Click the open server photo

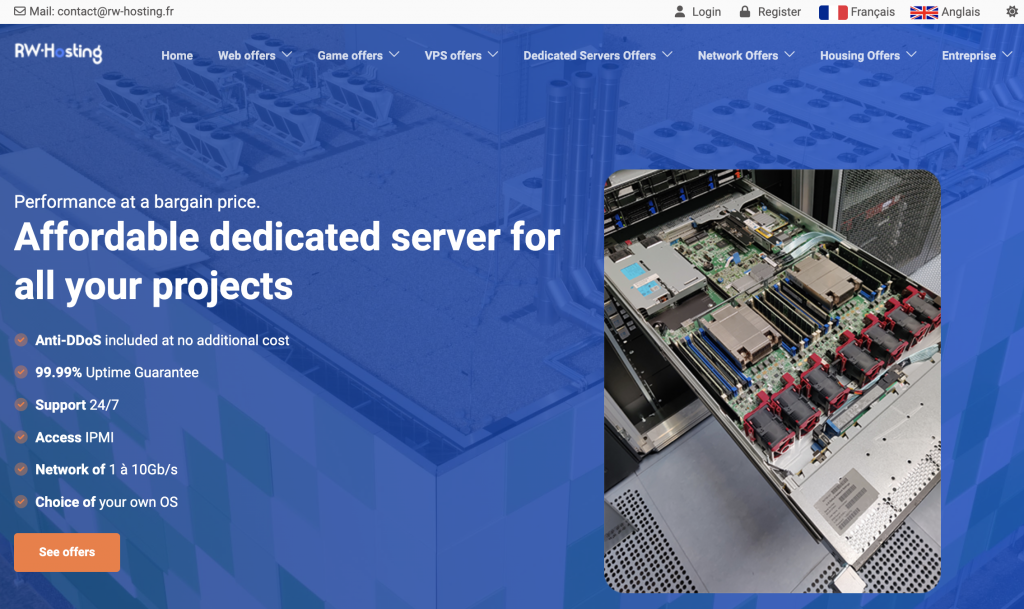[772, 381]
